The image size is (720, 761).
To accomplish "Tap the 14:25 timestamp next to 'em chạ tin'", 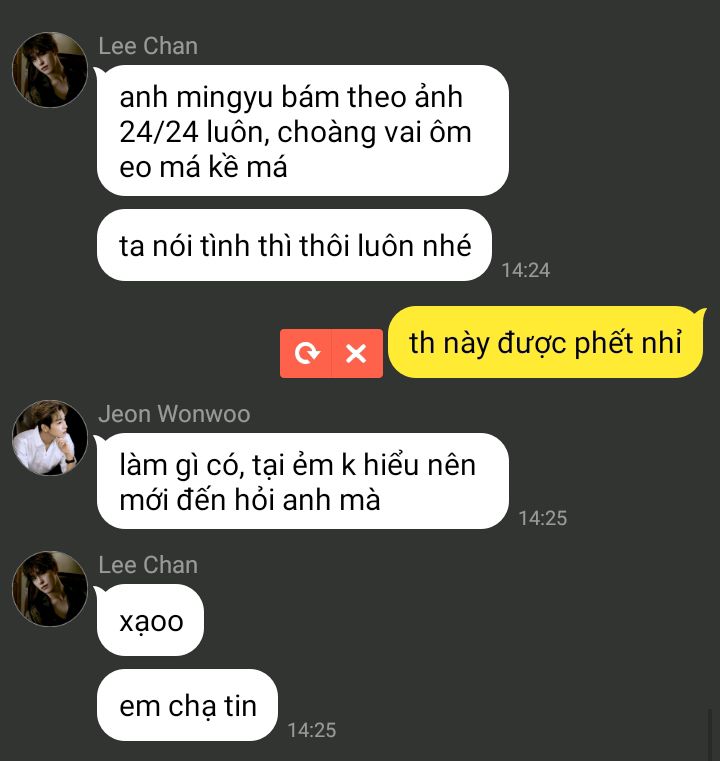I will [x=312, y=730].
